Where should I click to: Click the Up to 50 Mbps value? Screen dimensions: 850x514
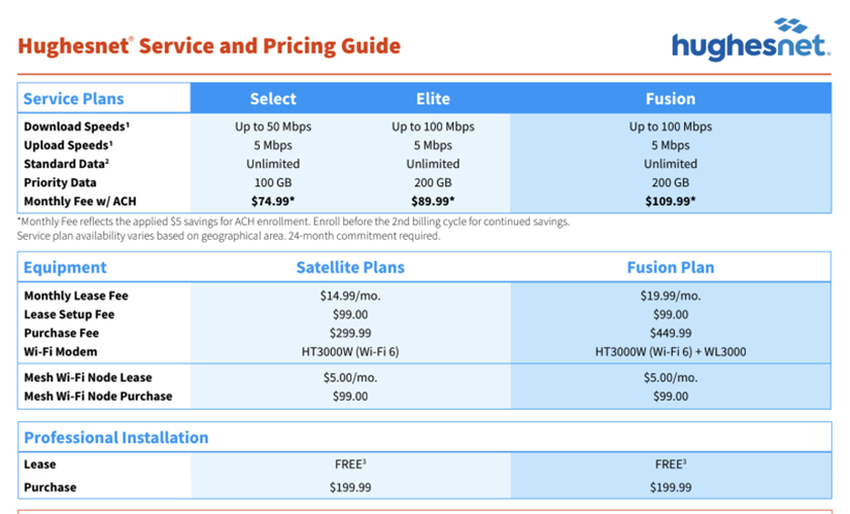tap(273, 127)
